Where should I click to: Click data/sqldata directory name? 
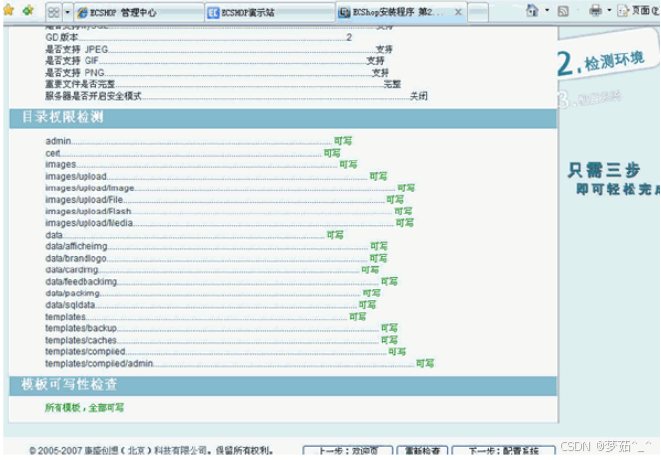[70, 305]
